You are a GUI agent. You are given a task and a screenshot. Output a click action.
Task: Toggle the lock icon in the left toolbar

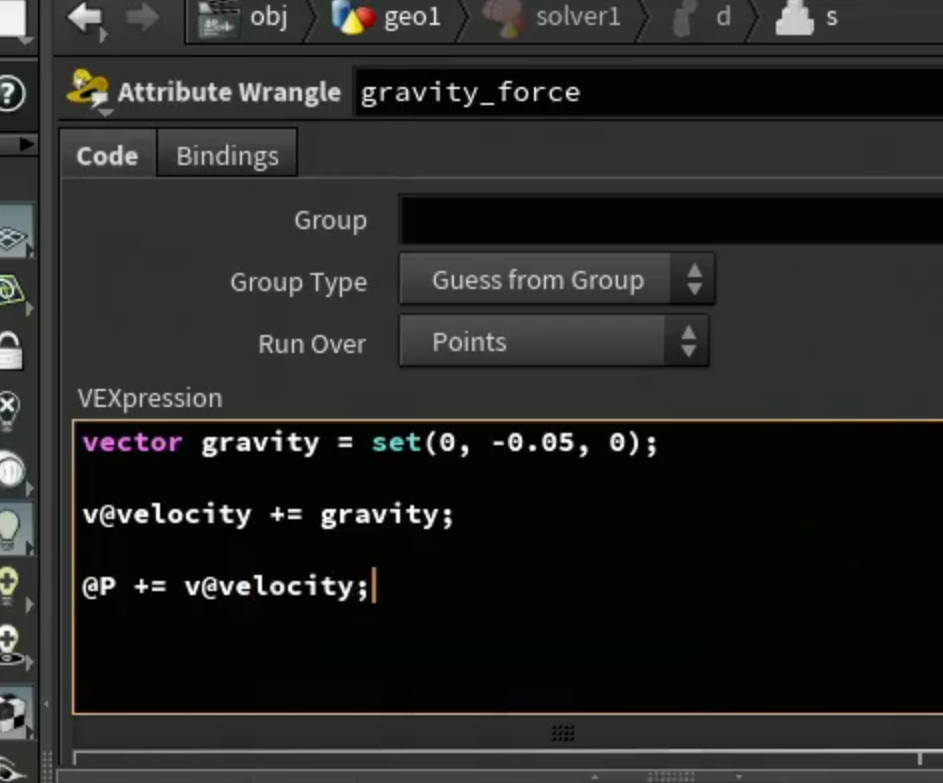pos(11,352)
